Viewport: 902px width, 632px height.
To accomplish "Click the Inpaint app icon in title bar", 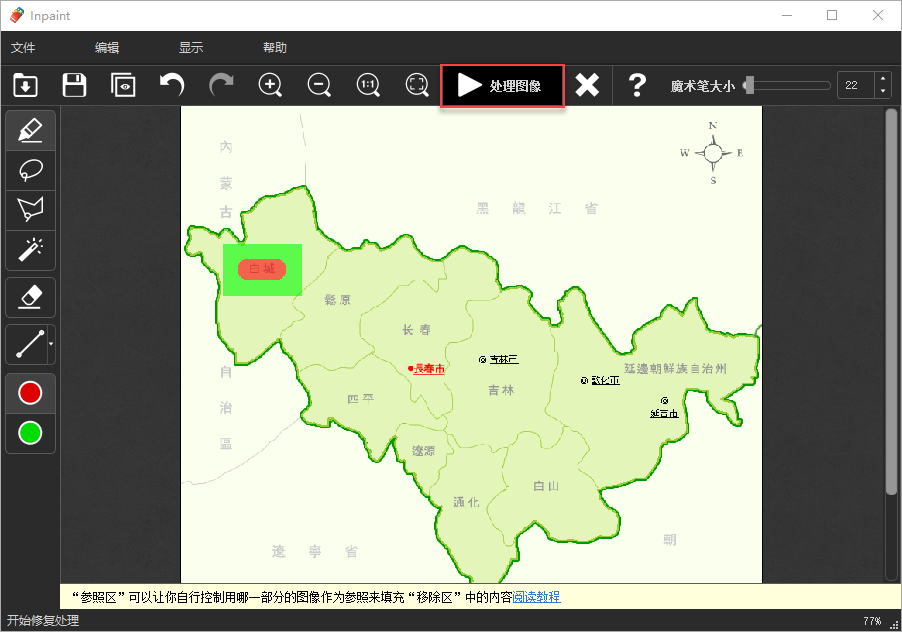I will 17,15.
